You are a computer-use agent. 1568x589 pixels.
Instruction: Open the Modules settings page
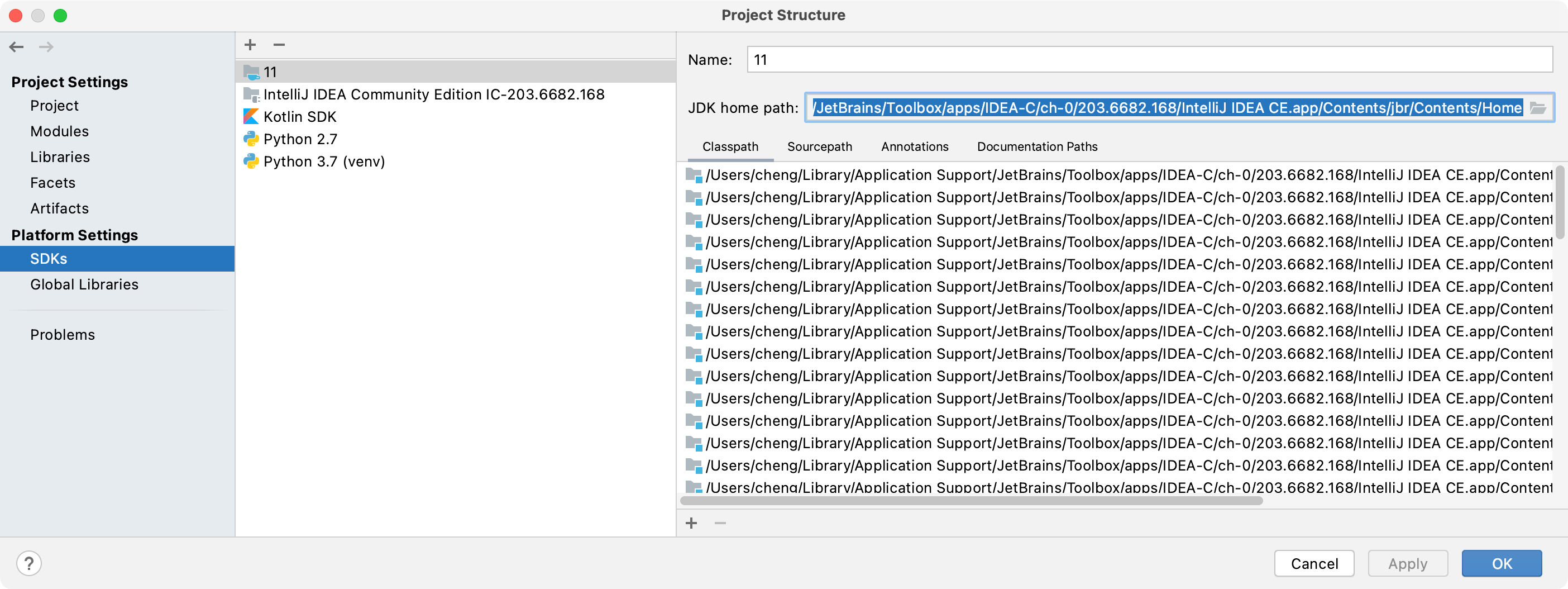pos(60,131)
